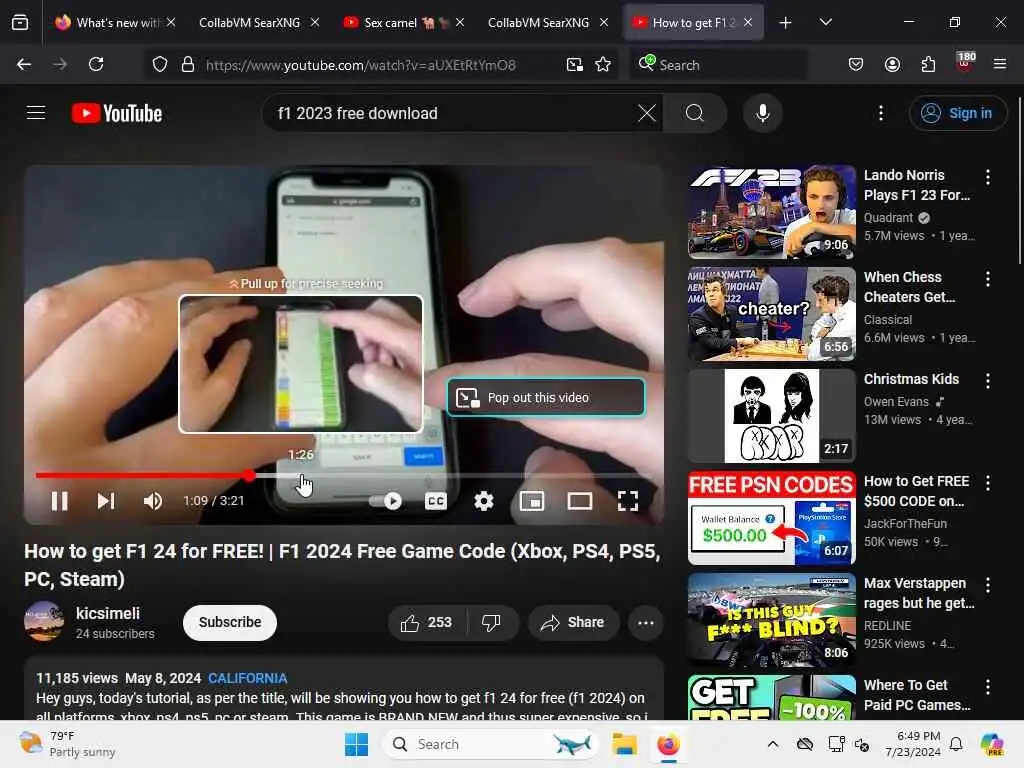The height and width of the screenshot is (768, 1024).
Task: Open YouTube settings three-dot menu
Action: tap(881, 113)
